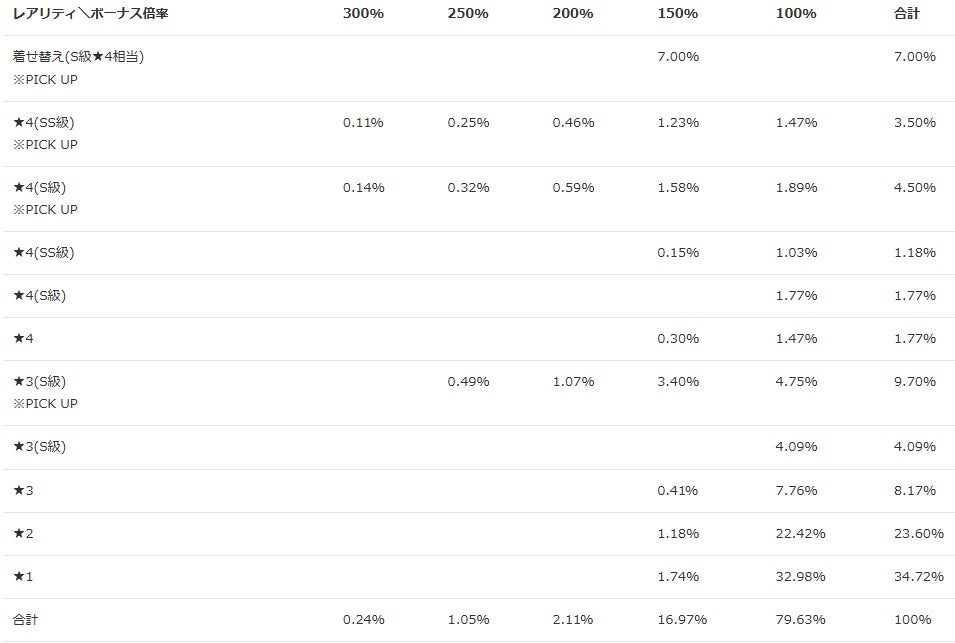Select the ★2 row label
The height and width of the screenshot is (643, 955).
click(23, 534)
